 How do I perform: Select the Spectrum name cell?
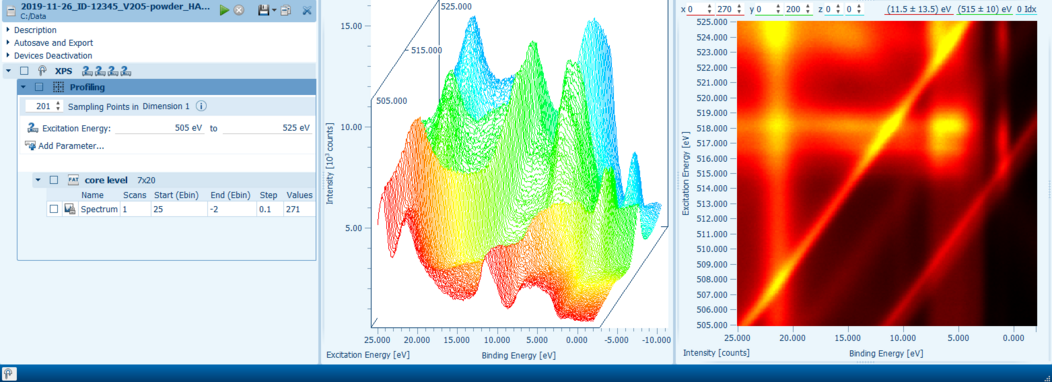tap(99, 209)
